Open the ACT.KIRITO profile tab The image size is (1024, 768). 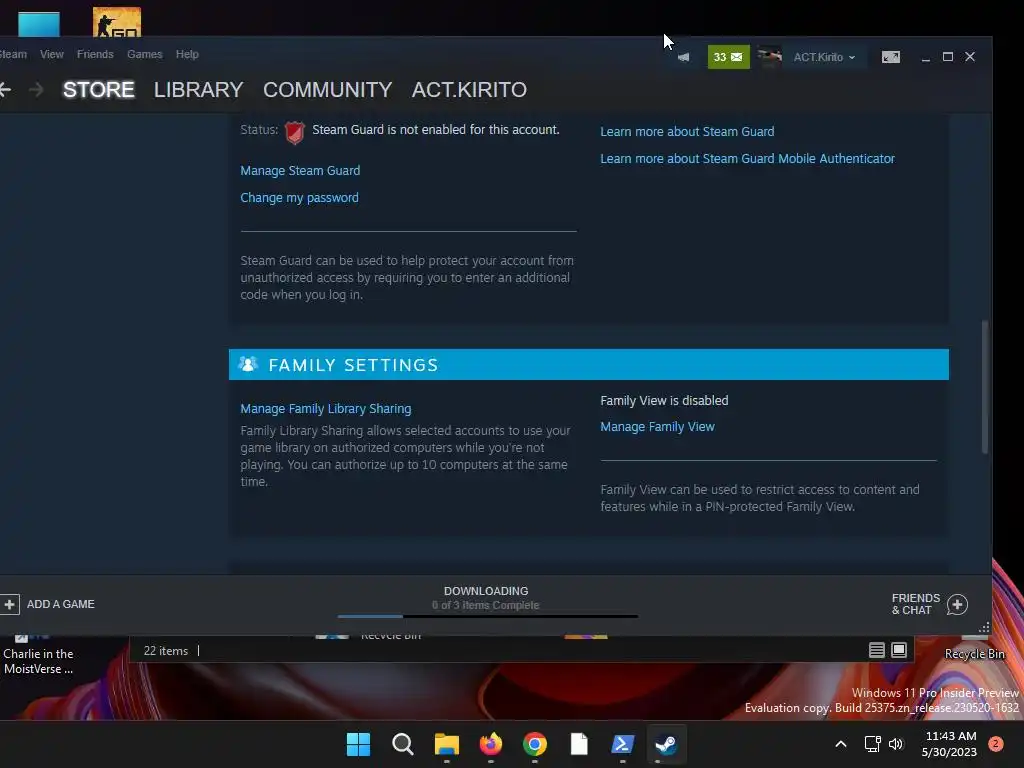click(x=469, y=89)
